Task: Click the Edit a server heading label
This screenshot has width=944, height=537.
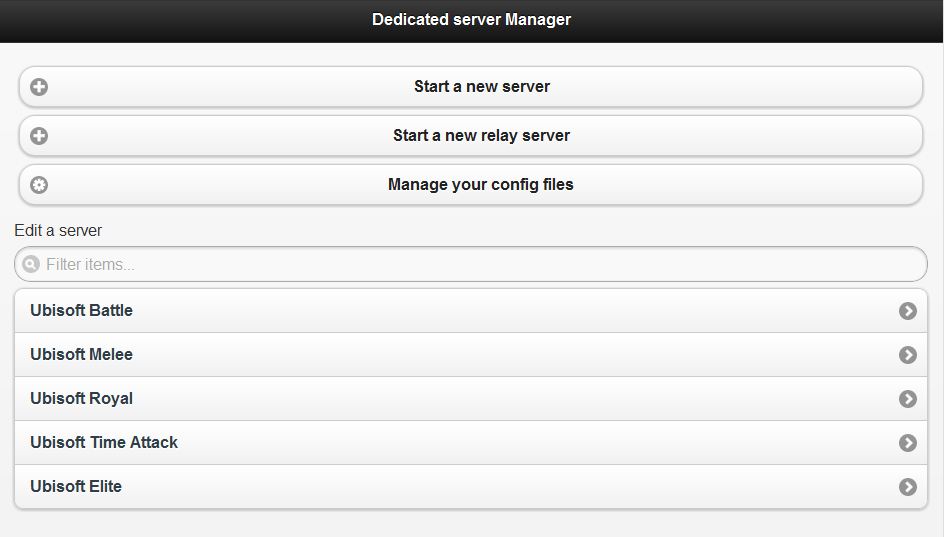Action: click(58, 230)
